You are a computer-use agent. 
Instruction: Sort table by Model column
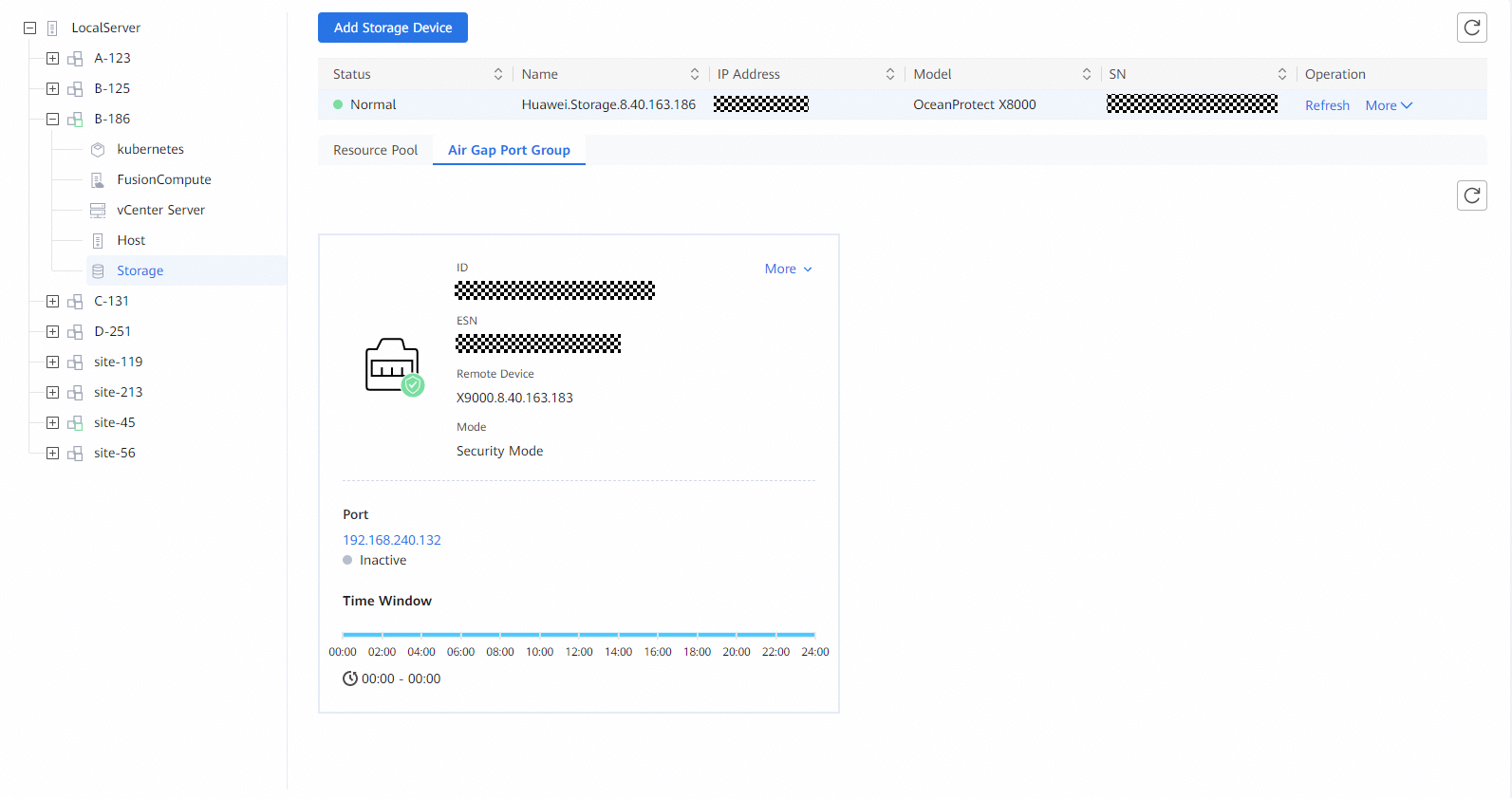pos(1087,74)
